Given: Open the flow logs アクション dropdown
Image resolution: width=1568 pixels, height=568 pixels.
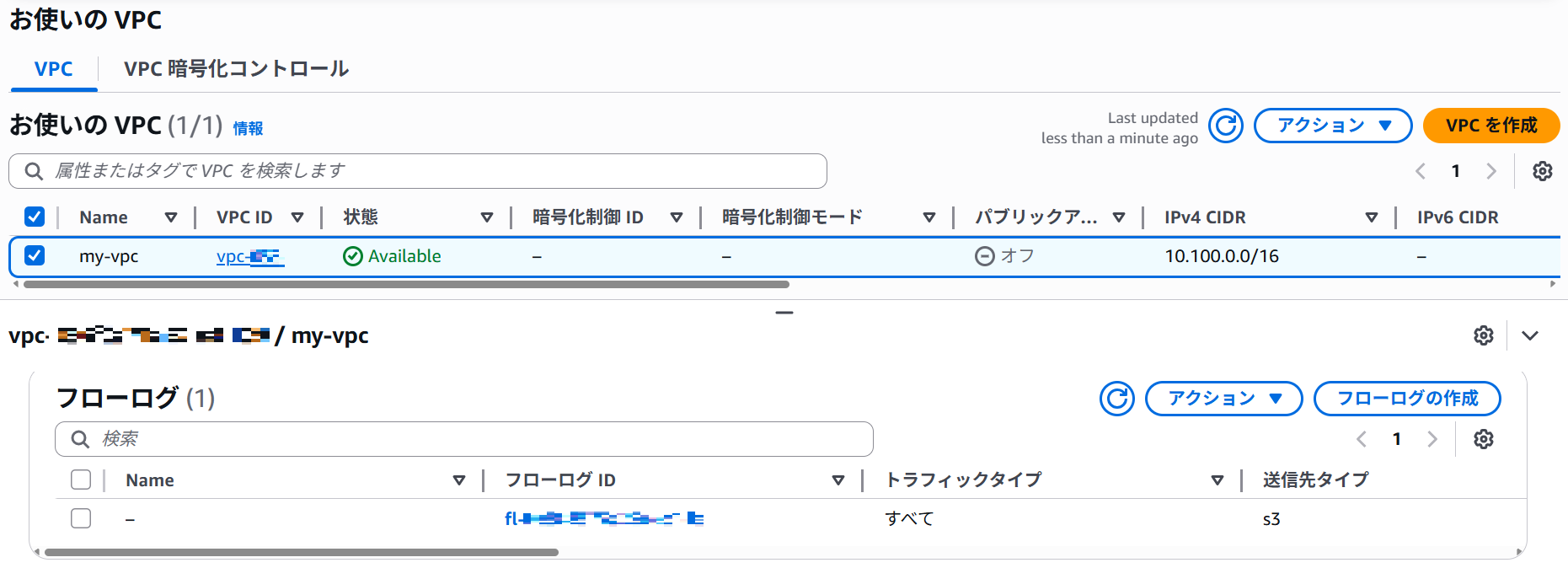Looking at the screenshot, I should pos(1223,399).
